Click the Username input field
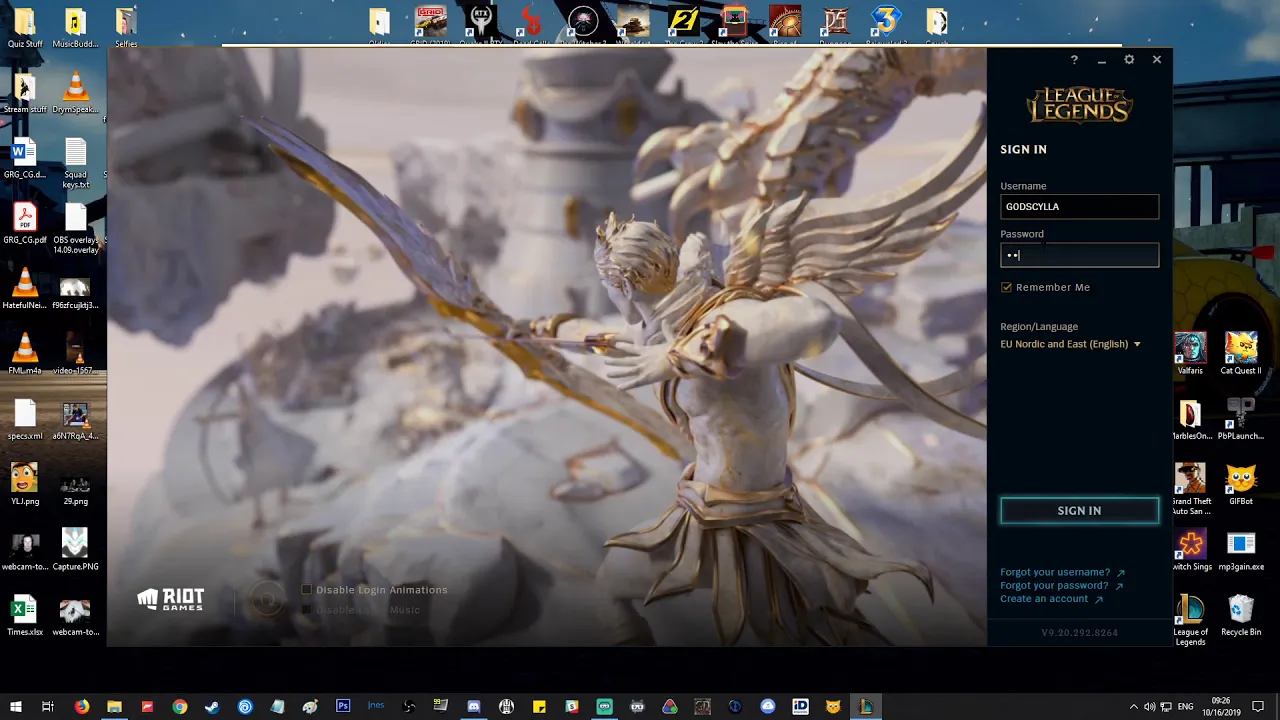This screenshot has width=1280, height=720. 1079,207
